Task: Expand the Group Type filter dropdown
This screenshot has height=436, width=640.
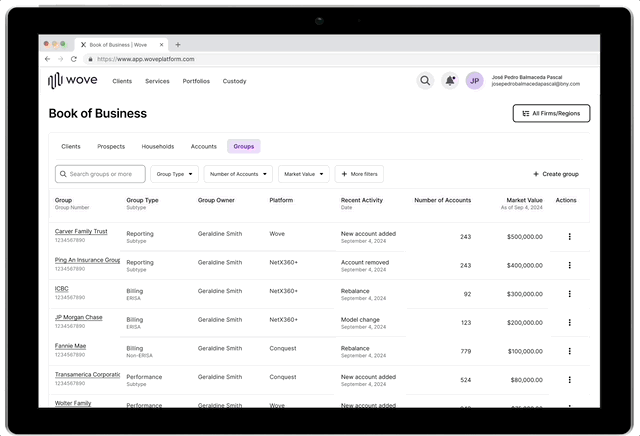Action: 174,174
